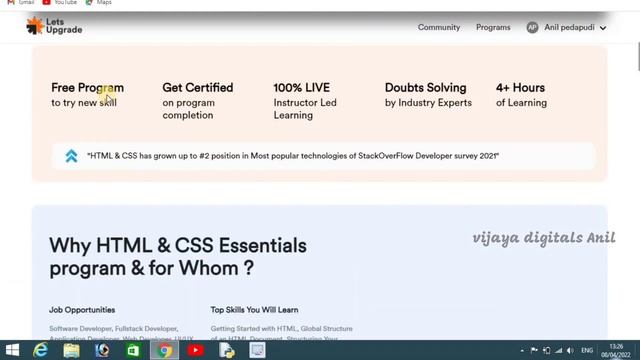
Task: Open the YouTube app taskbar icon
Action: point(196,350)
